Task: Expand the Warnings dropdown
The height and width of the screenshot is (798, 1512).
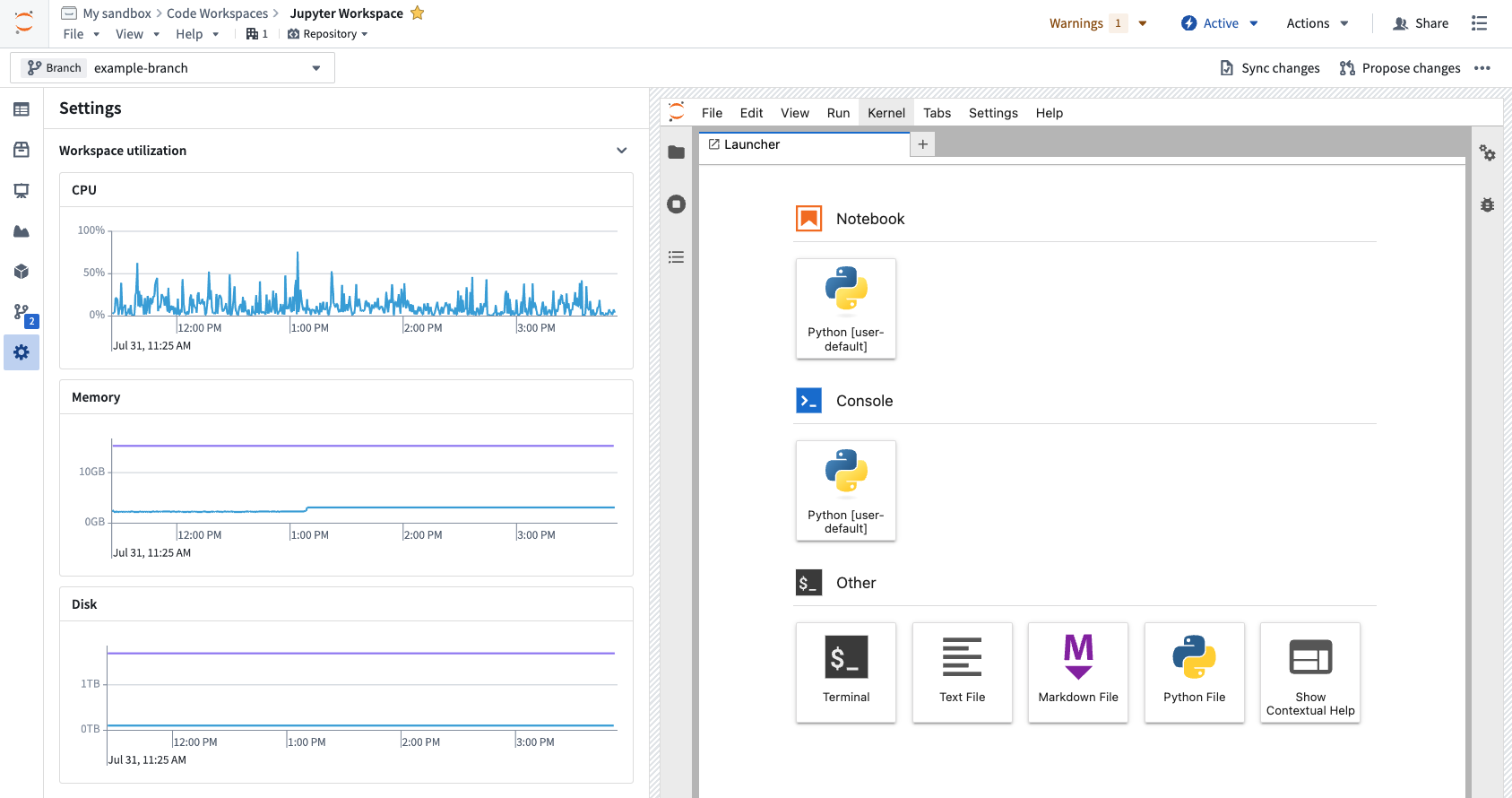Action: click(1099, 23)
